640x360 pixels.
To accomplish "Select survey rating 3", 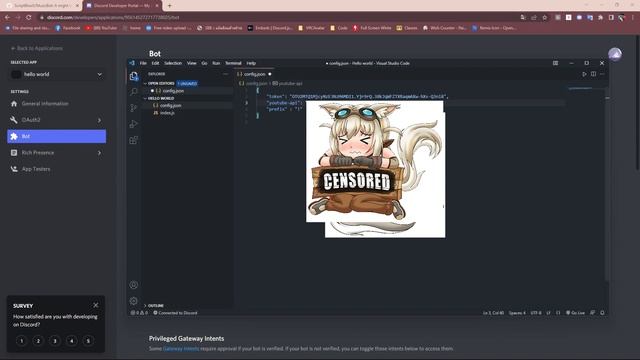I will point(55,341).
